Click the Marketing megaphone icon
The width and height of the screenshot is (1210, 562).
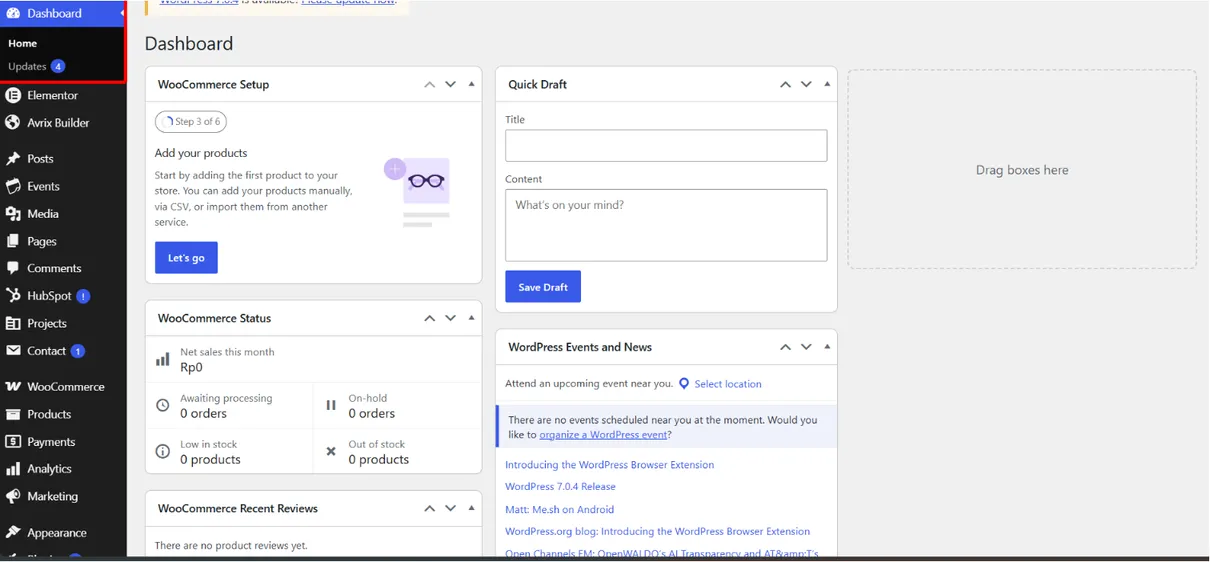click(x=13, y=496)
